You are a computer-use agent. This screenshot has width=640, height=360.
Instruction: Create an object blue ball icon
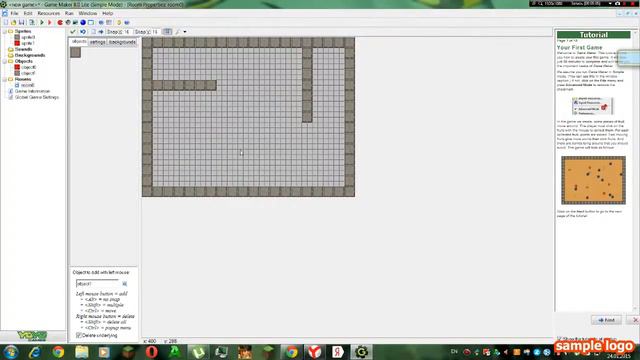[x=83, y=22]
